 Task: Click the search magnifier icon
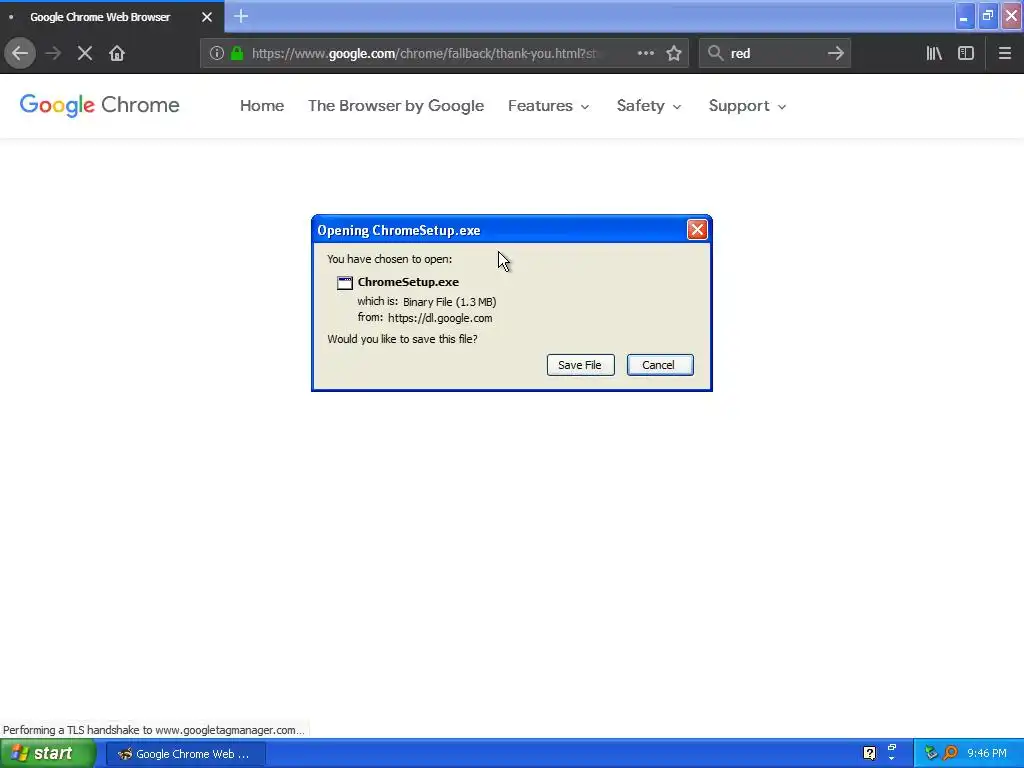click(716, 53)
